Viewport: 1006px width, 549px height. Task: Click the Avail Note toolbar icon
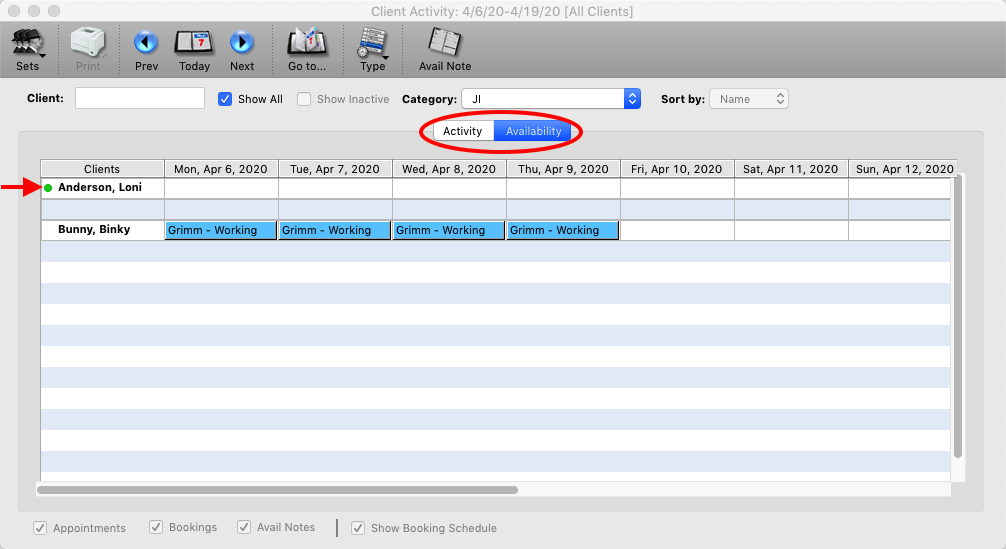coord(445,49)
